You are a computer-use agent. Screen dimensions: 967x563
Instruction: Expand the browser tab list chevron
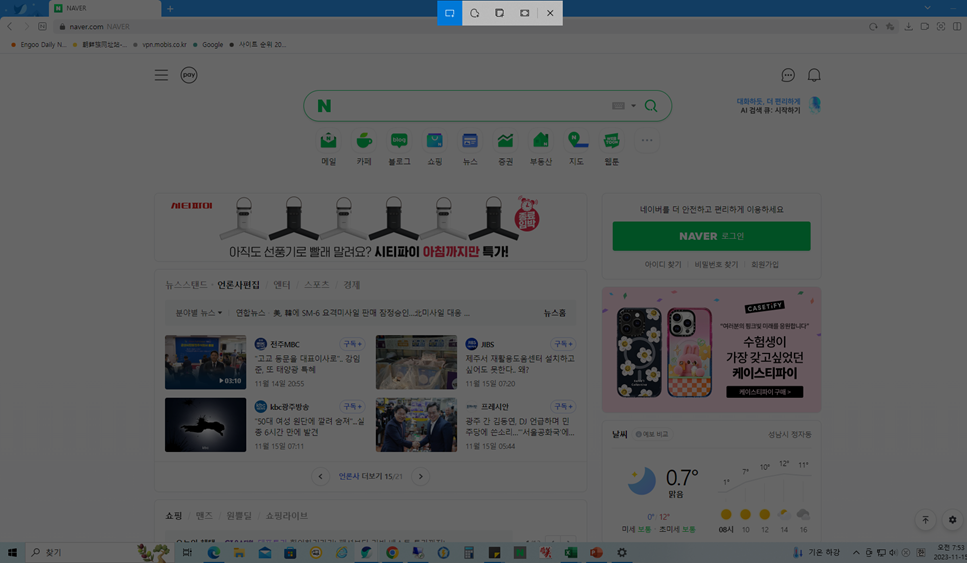point(928,8)
